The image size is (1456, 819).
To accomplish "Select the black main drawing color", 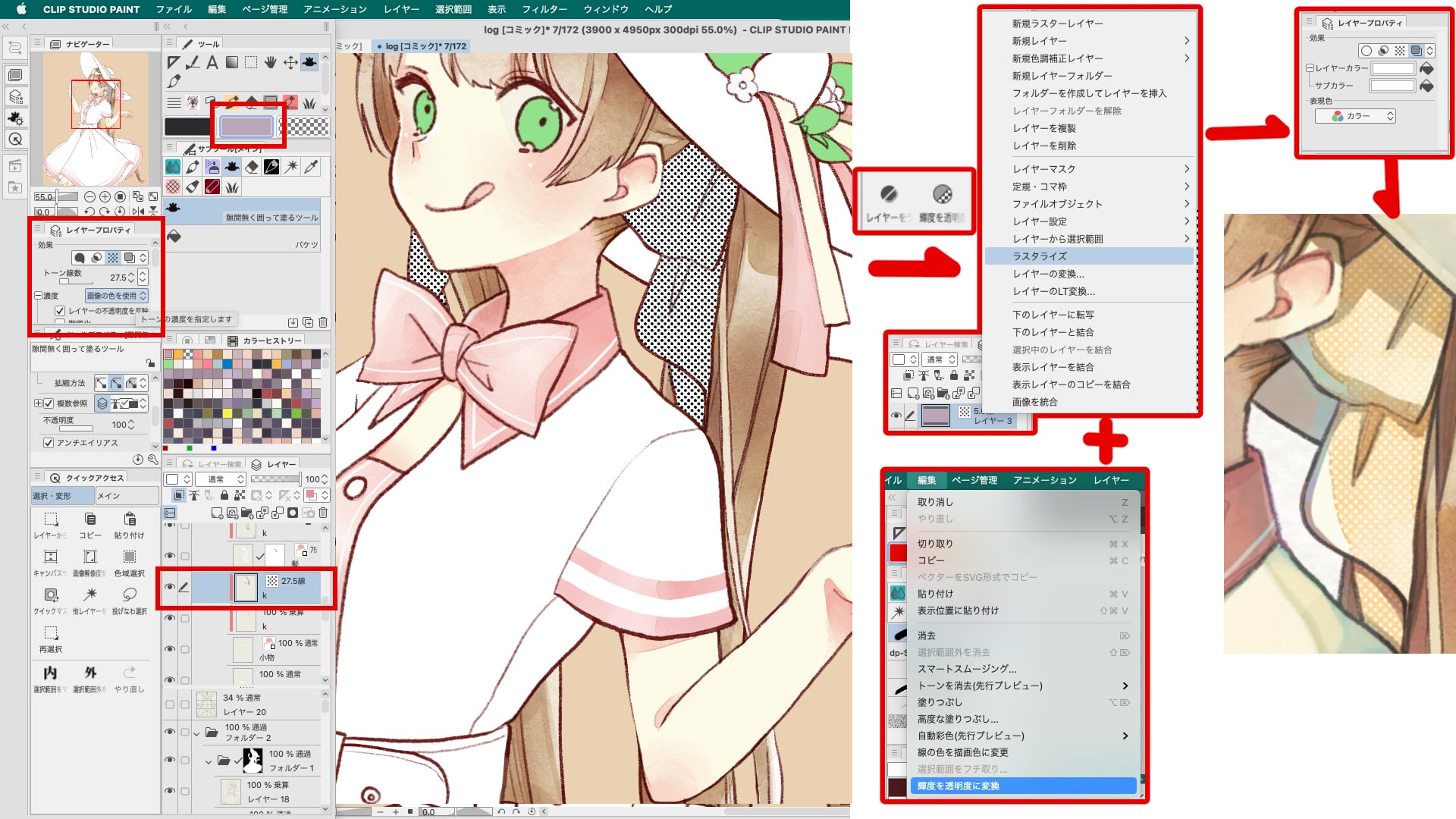I will pyautogui.click(x=187, y=127).
